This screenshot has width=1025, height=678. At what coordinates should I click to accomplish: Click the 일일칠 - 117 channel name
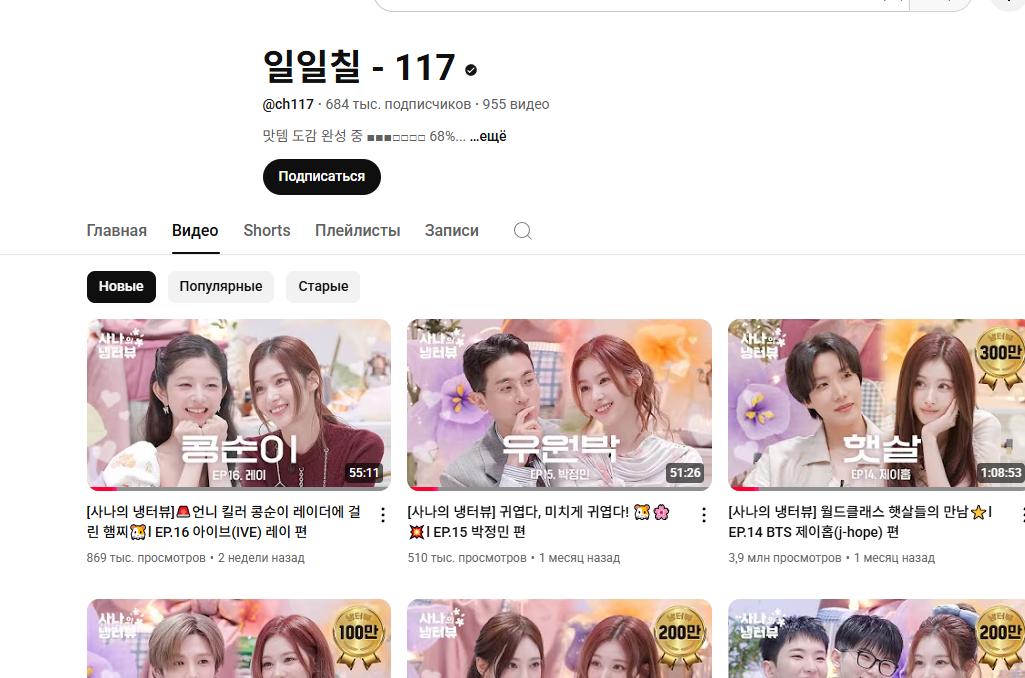[359, 67]
